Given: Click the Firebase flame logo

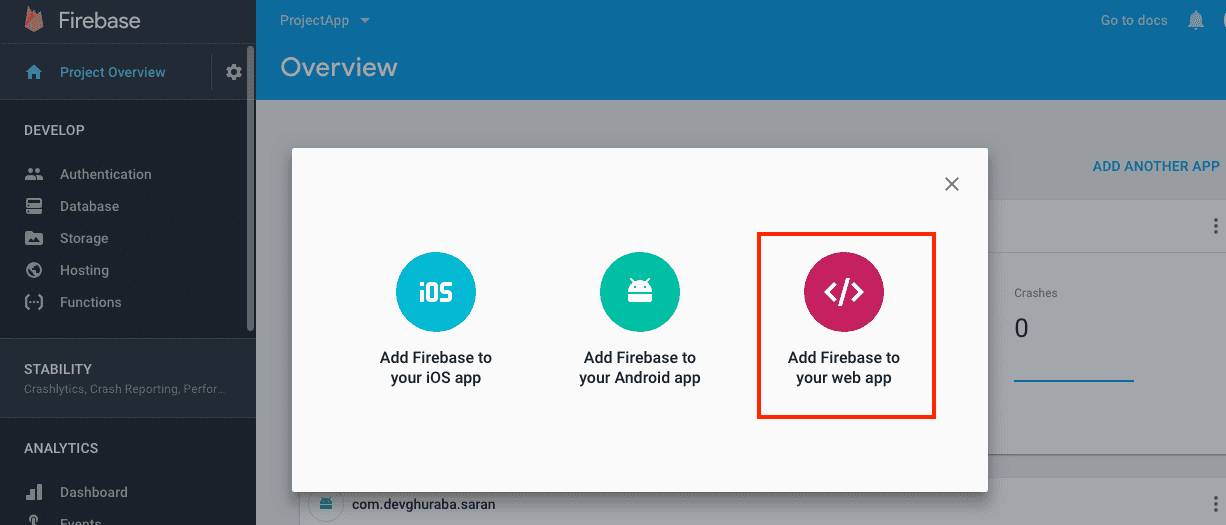Looking at the screenshot, I should point(35,20).
